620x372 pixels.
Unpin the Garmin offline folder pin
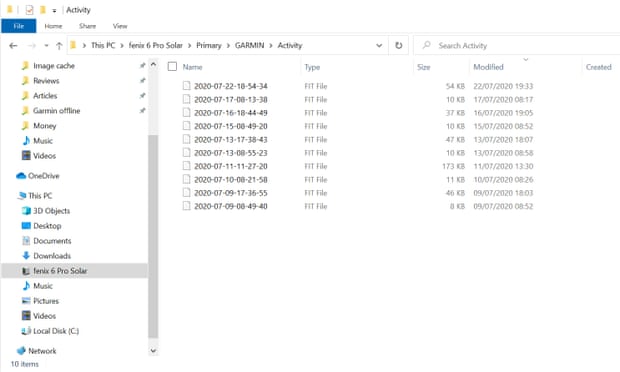point(142,110)
